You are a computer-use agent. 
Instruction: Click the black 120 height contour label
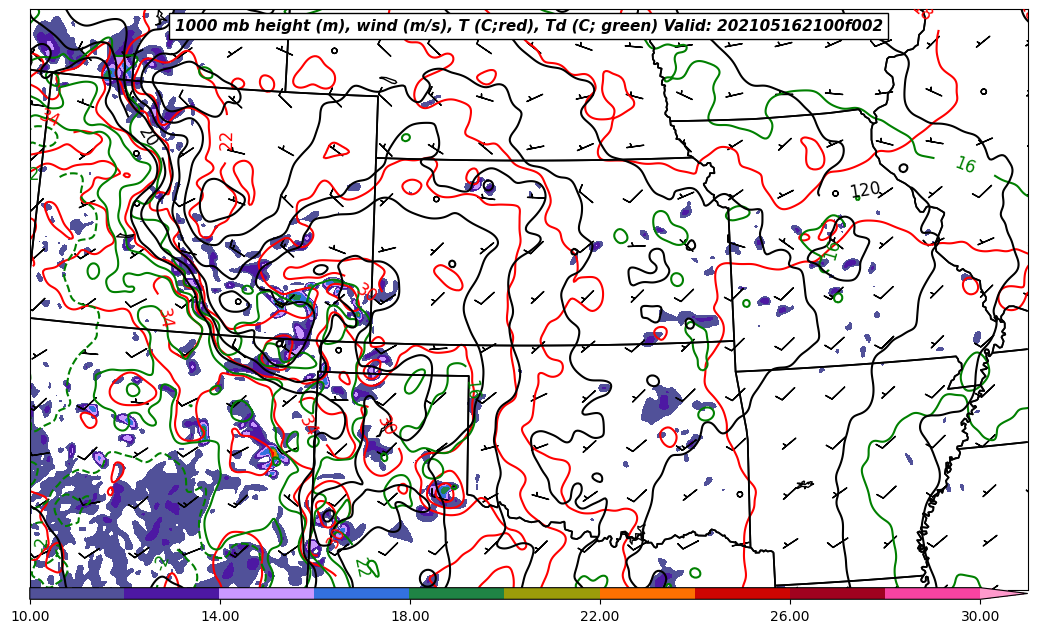coord(865,189)
